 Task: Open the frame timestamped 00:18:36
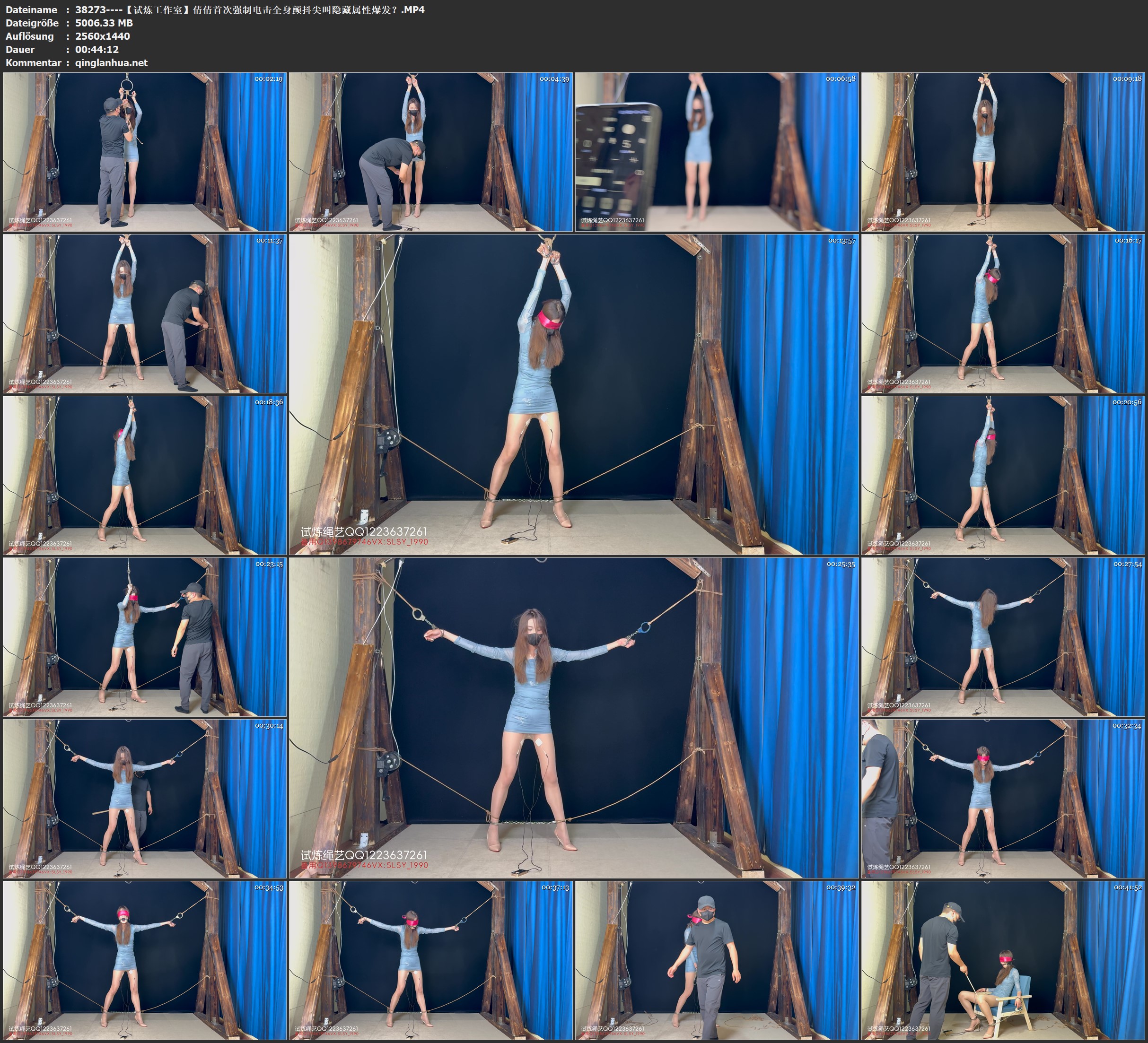(145, 475)
